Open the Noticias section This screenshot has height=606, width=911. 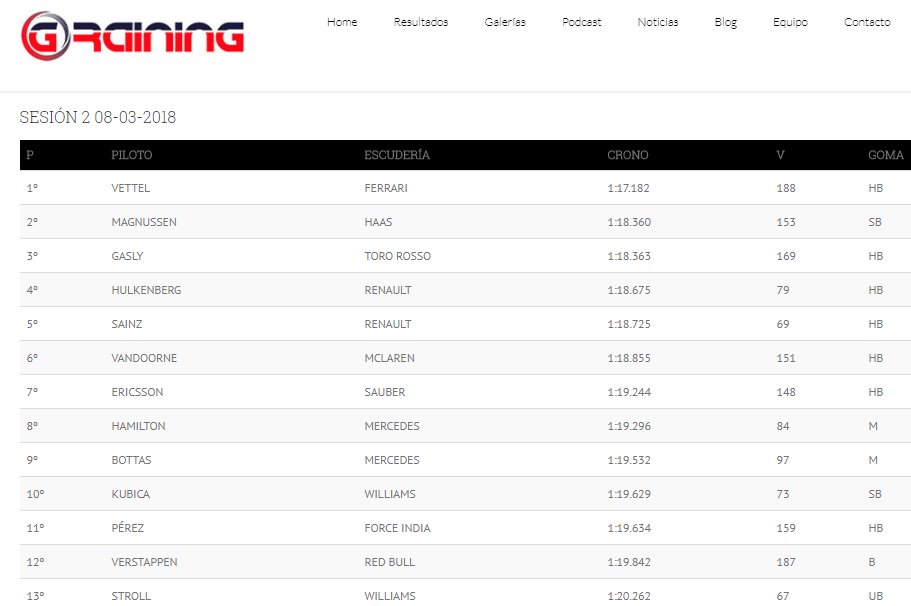(x=658, y=22)
